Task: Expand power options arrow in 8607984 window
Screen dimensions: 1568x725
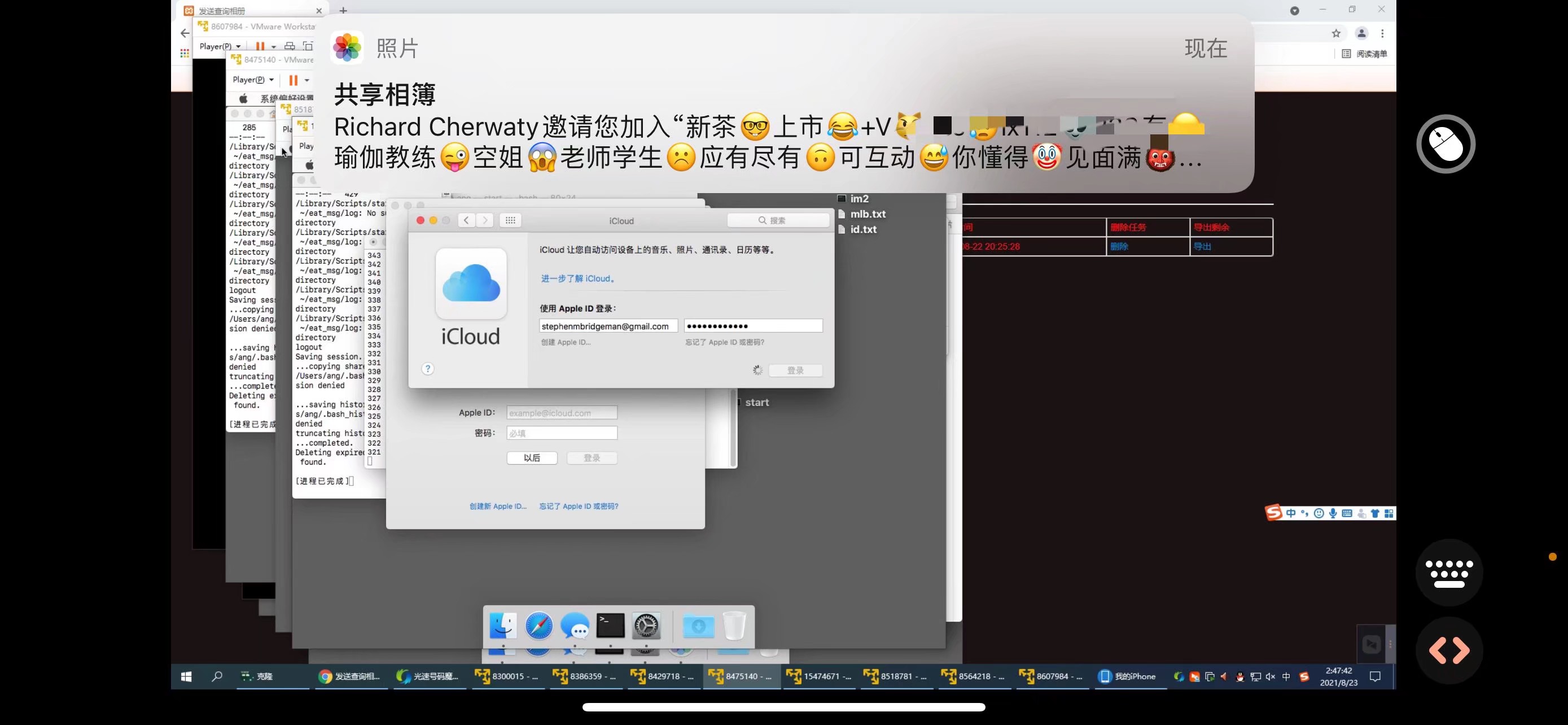Action: (273, 46)
